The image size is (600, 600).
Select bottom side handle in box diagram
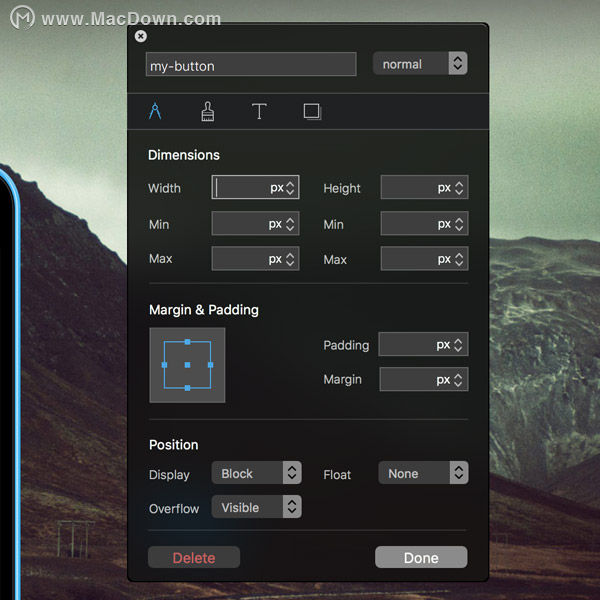[188, 388]
